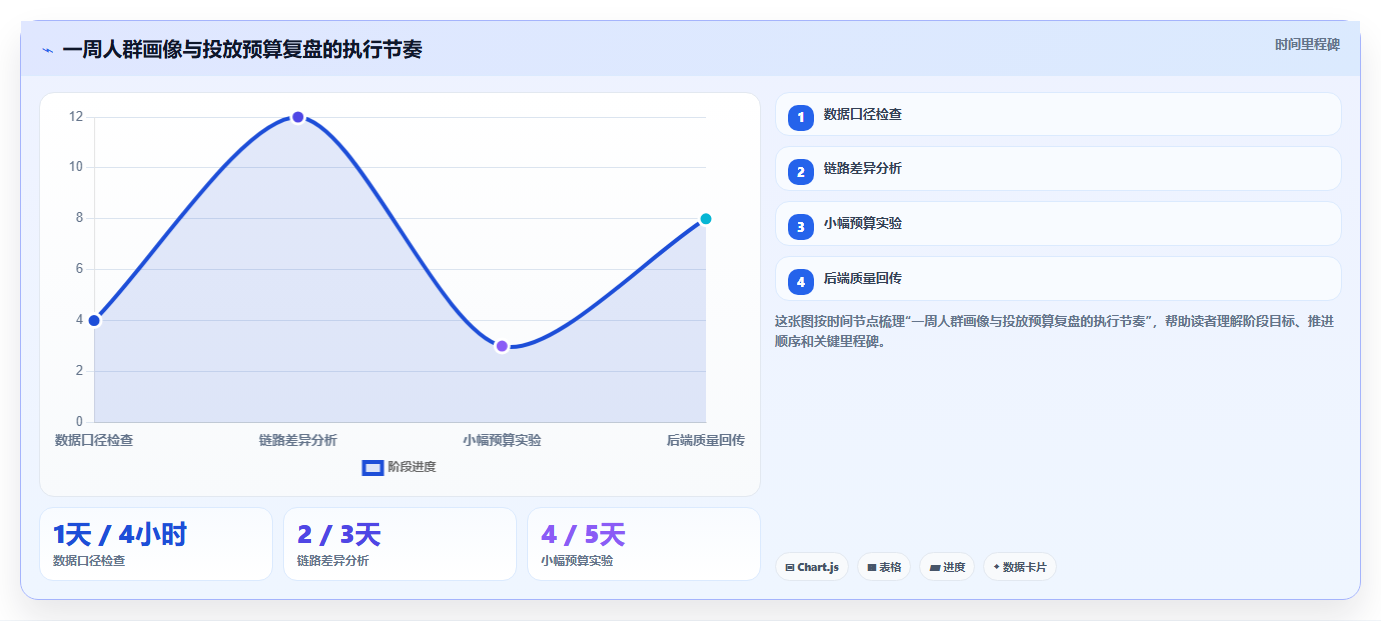Click y-axis label 12

(x=76, y=116)
